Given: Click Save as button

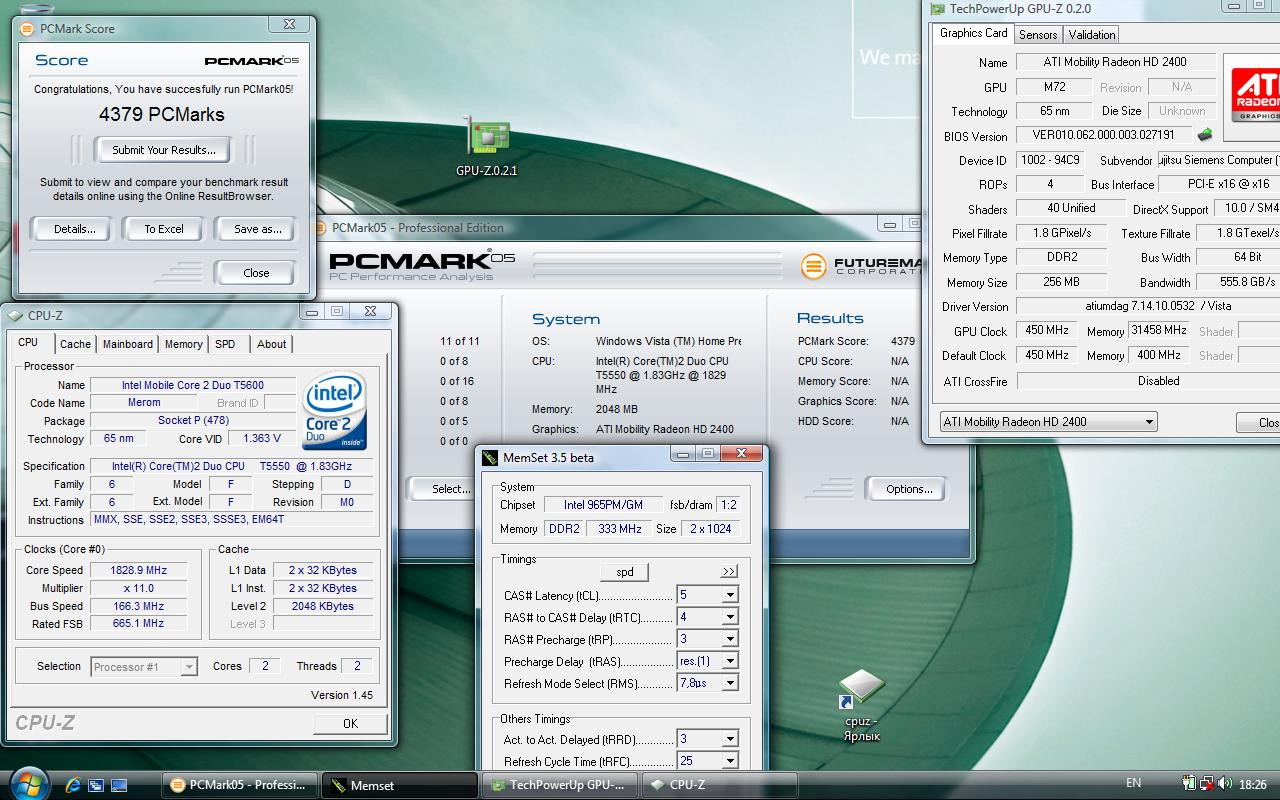Looking at the screenshot, I should [257, 229].
